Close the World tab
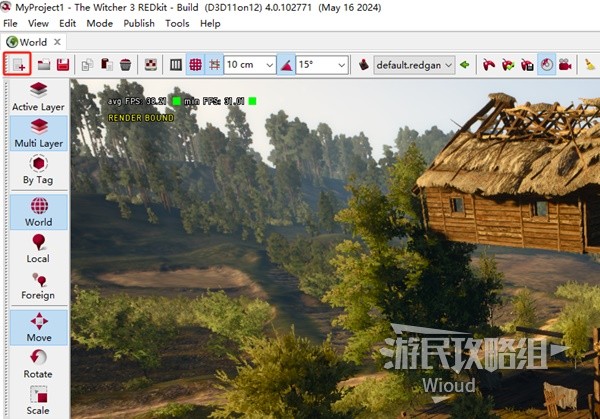This screenshot has width=600, height=419. 57,42
